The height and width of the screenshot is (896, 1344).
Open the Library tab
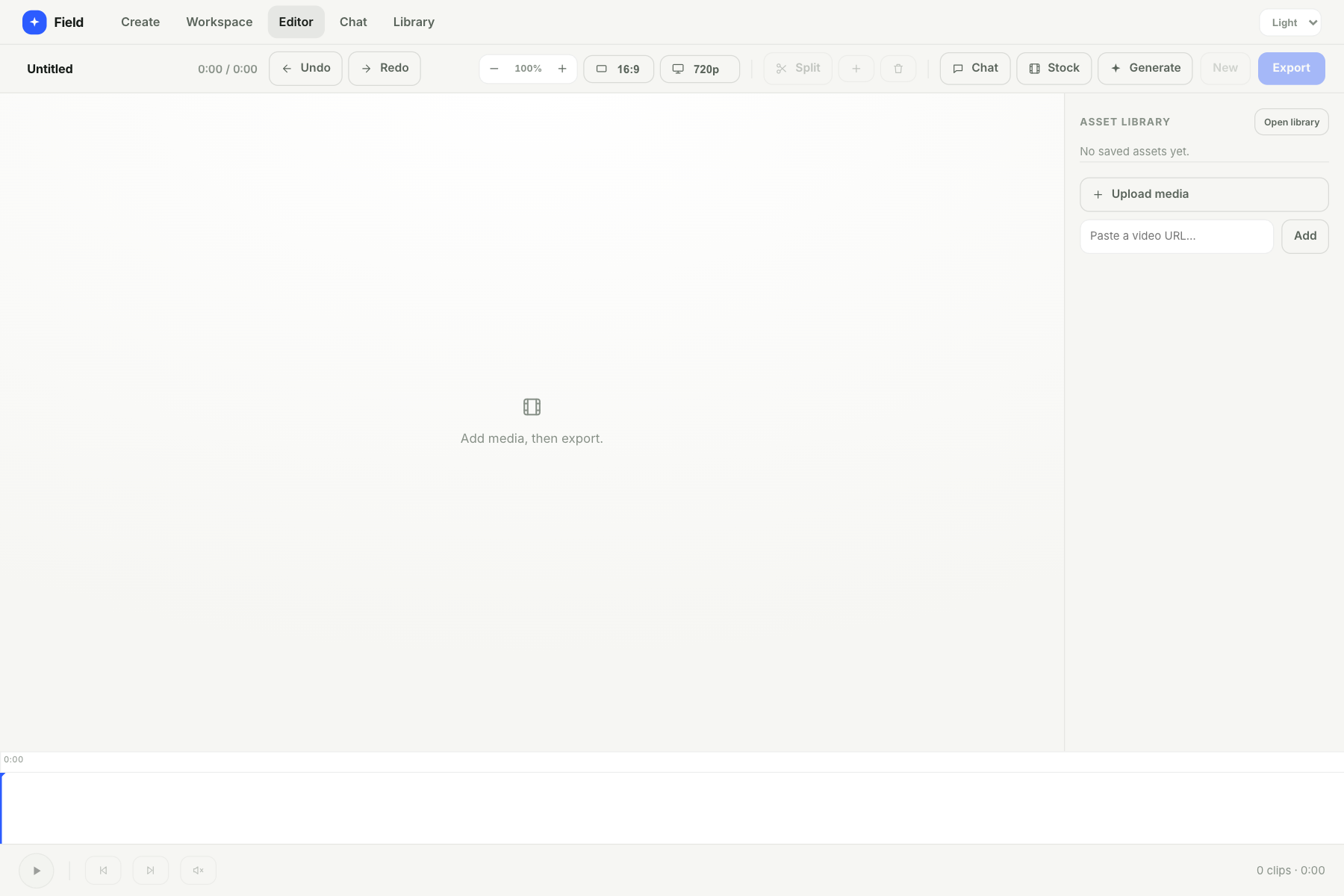coord(414,22)
